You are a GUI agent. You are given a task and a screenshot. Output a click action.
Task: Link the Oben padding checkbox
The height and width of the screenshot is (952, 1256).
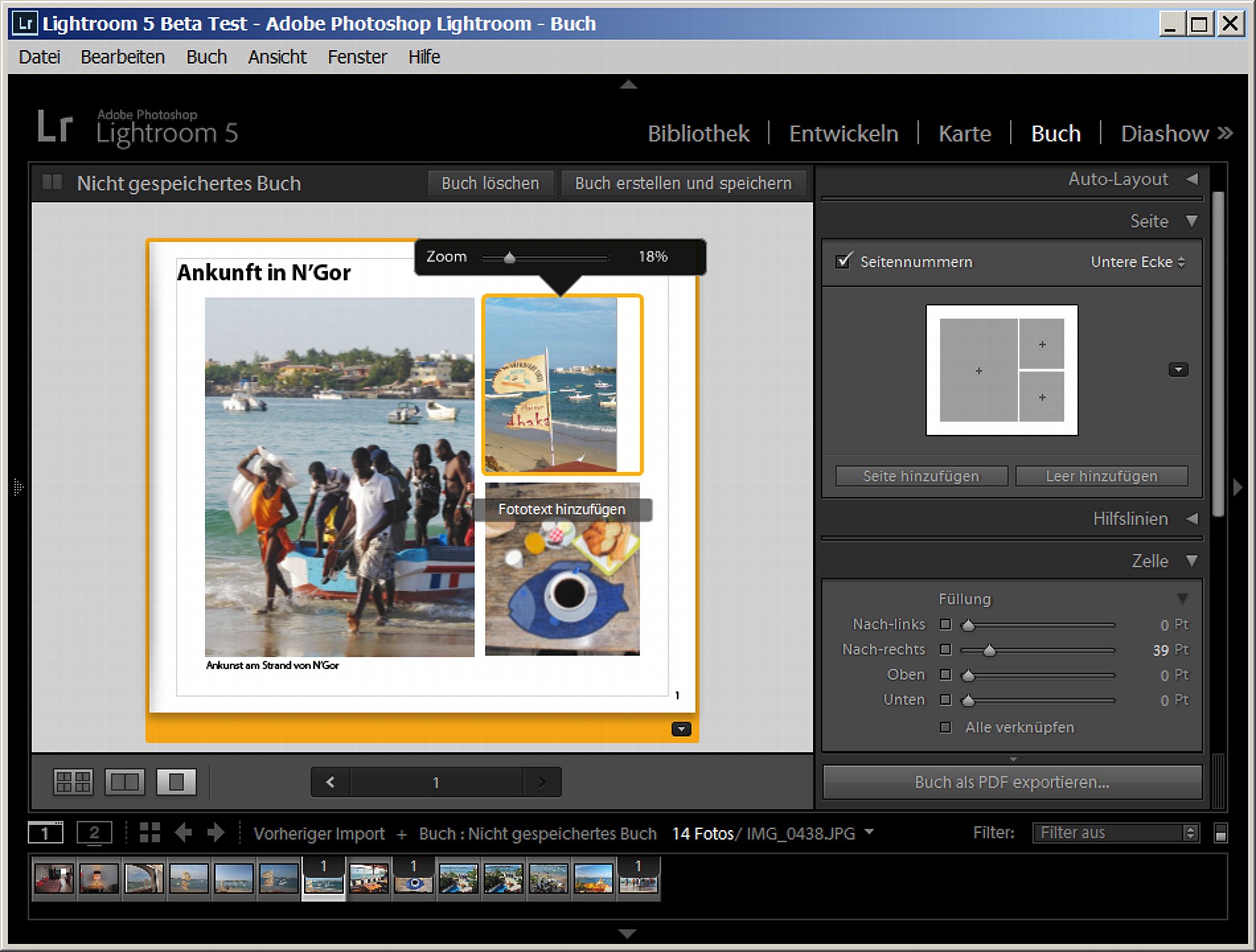(x=945, y=674)
